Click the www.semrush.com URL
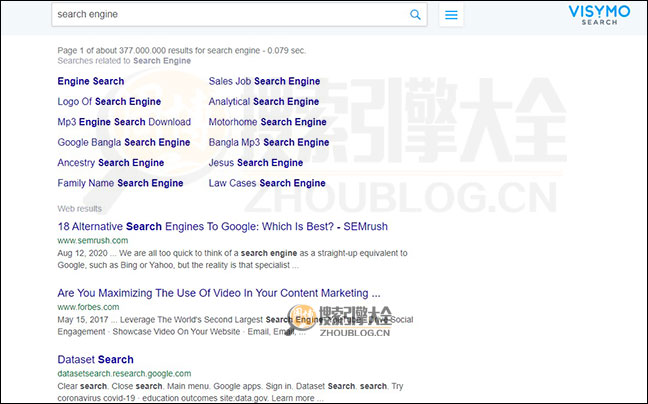Screen dimensions: 648x404 pyautogui.click(x=93, y=240)
